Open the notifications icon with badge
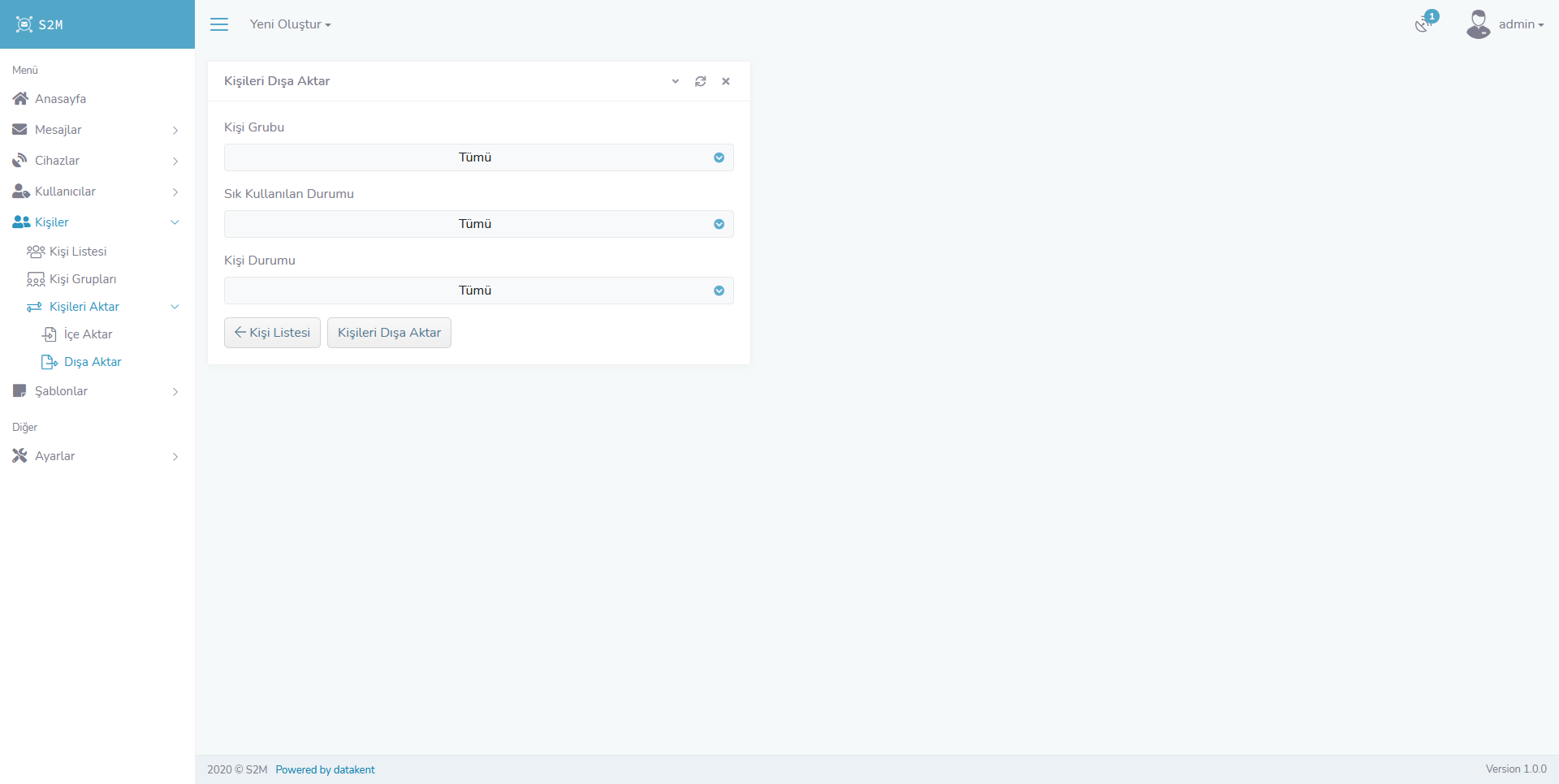 tap(1423, 24)
